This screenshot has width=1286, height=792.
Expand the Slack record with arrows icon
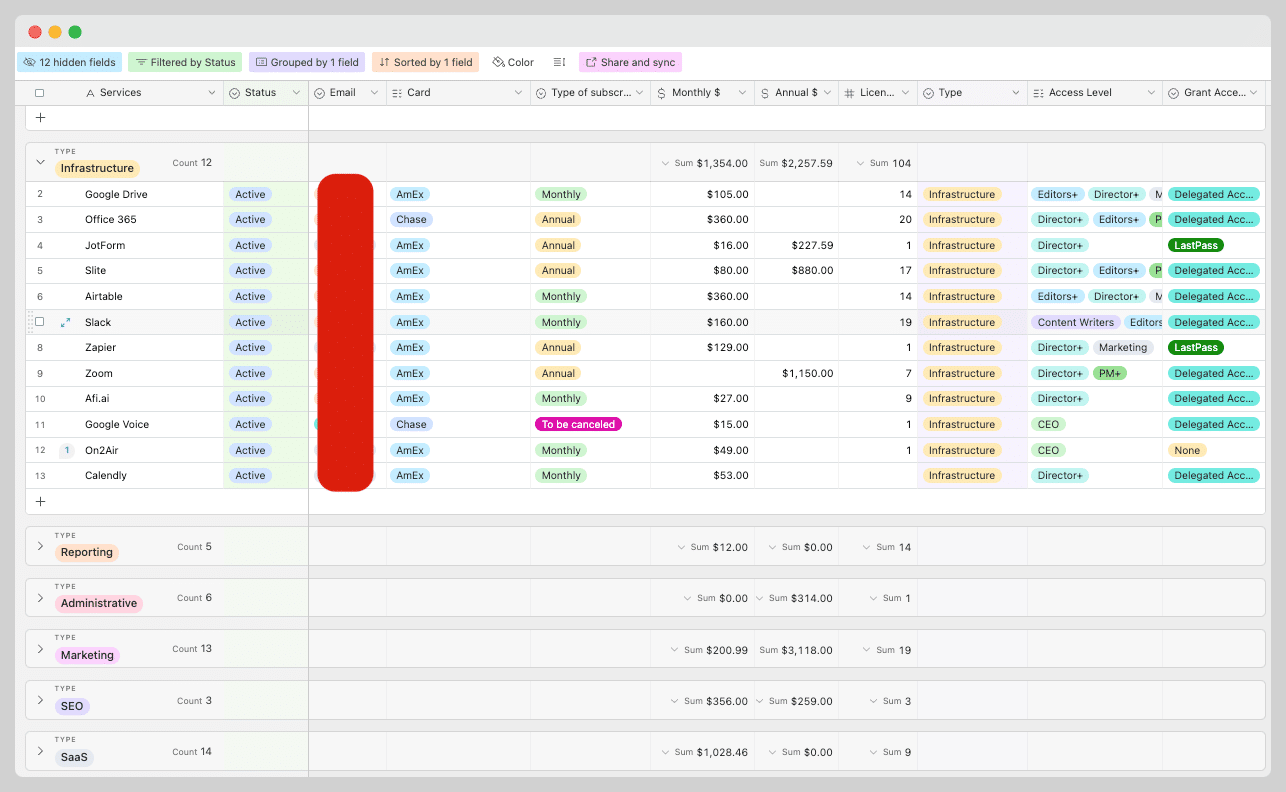(66, 322)
